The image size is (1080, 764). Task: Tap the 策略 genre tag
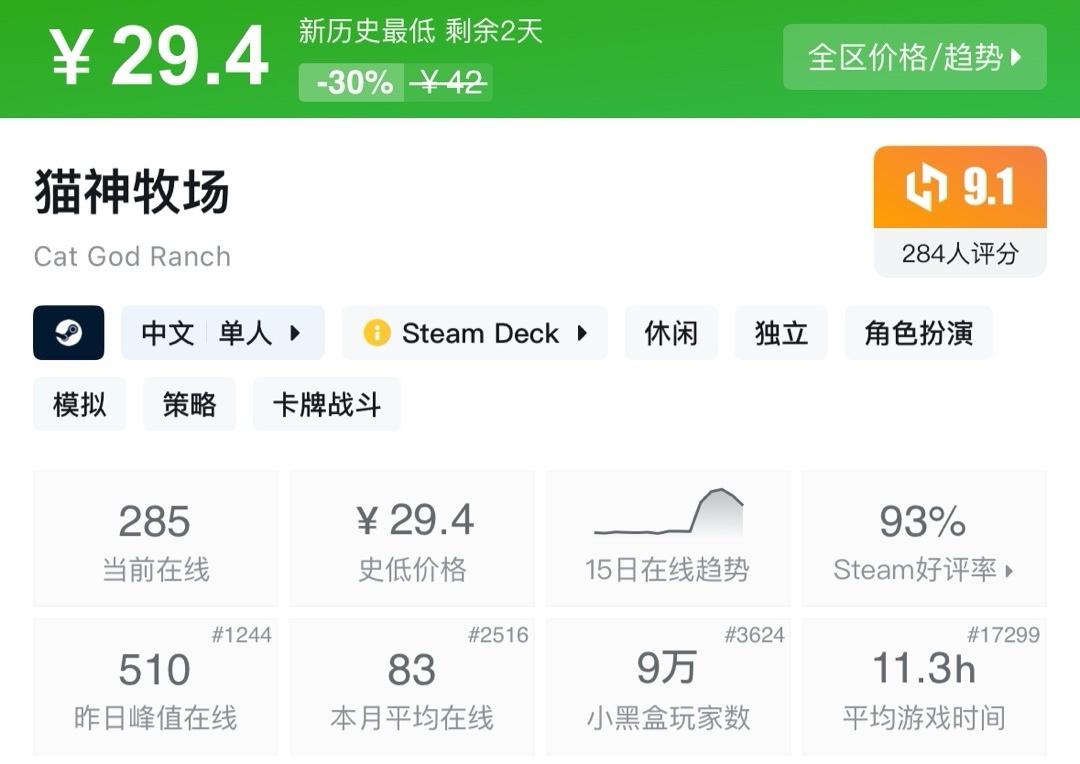pyautogui.click(x=189, y=404)
